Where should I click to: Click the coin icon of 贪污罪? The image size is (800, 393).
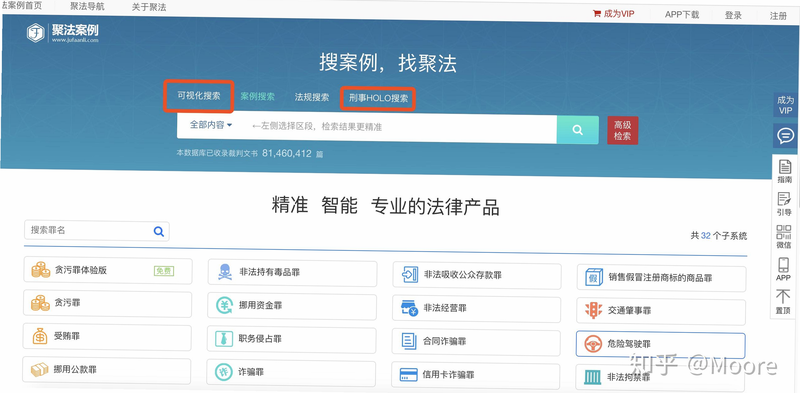click(40, 303)
